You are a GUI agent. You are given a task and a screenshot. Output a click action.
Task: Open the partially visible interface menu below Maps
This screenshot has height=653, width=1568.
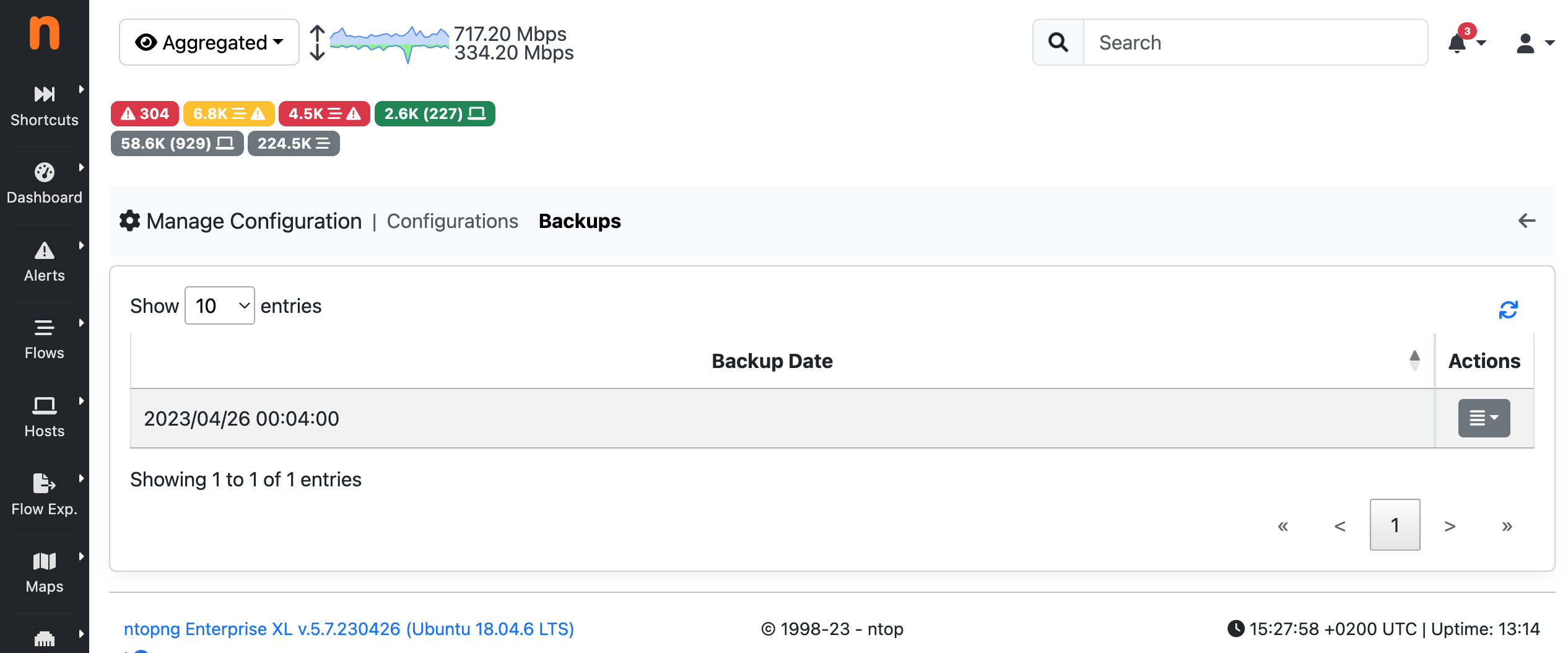click(45, 639)
